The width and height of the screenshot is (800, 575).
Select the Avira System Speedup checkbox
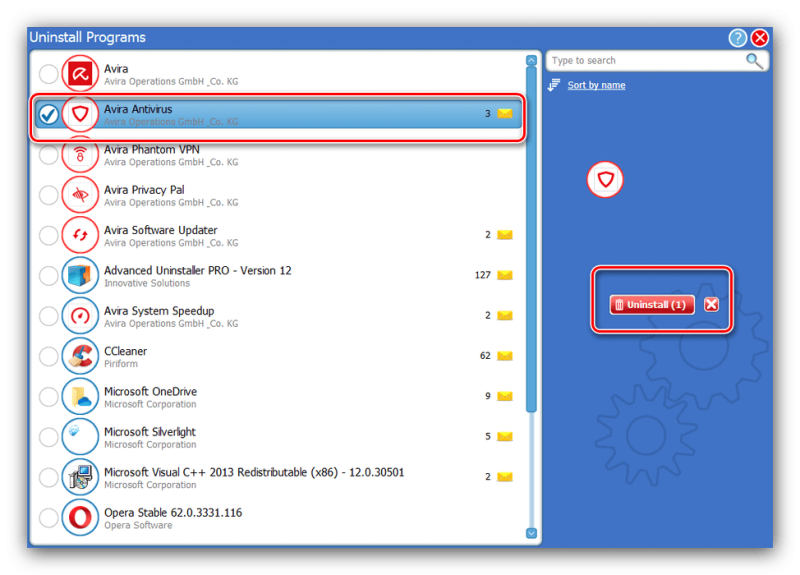(x=48, y=316)
